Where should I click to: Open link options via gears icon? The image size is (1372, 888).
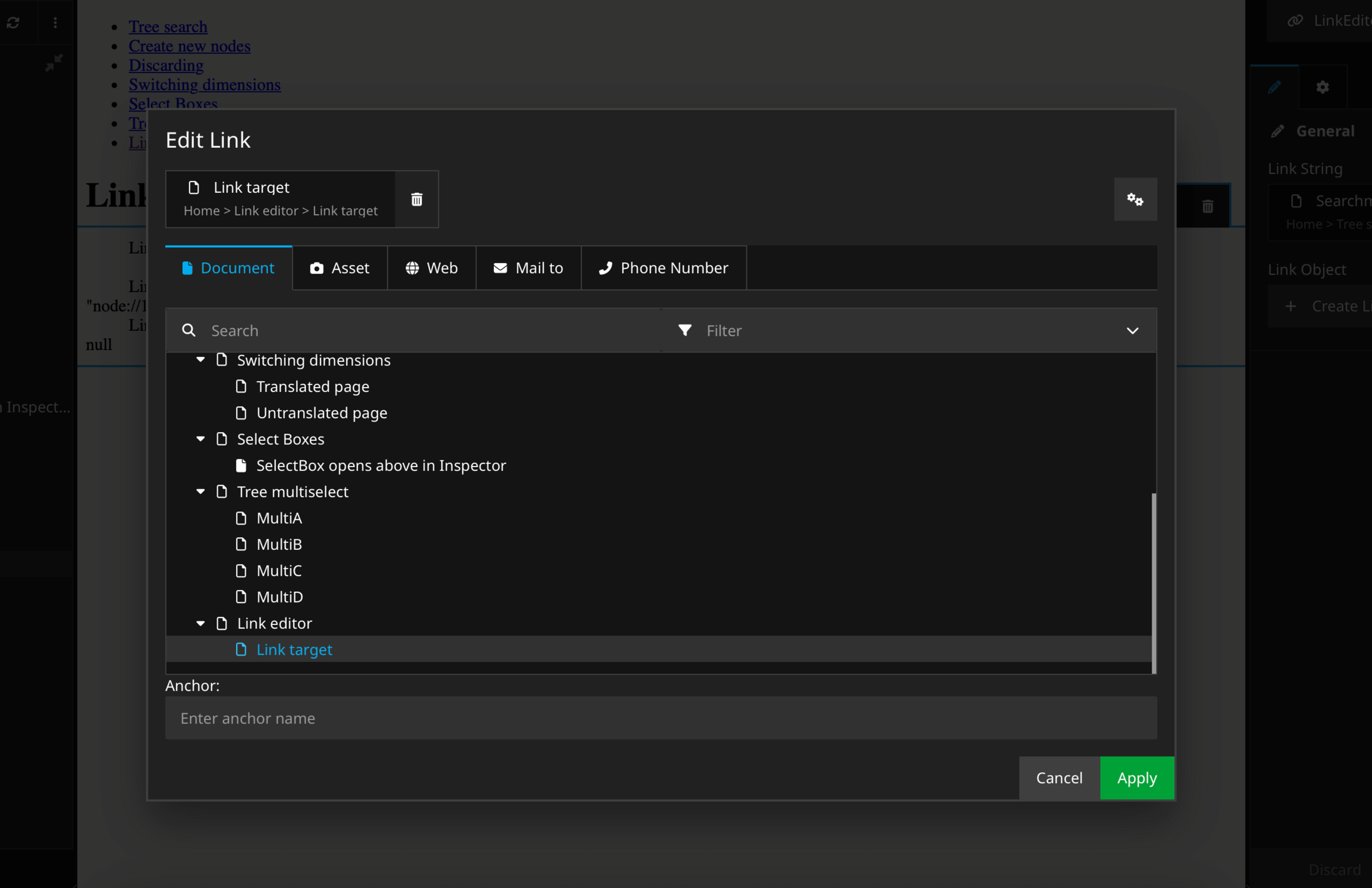click(1135, 199)
